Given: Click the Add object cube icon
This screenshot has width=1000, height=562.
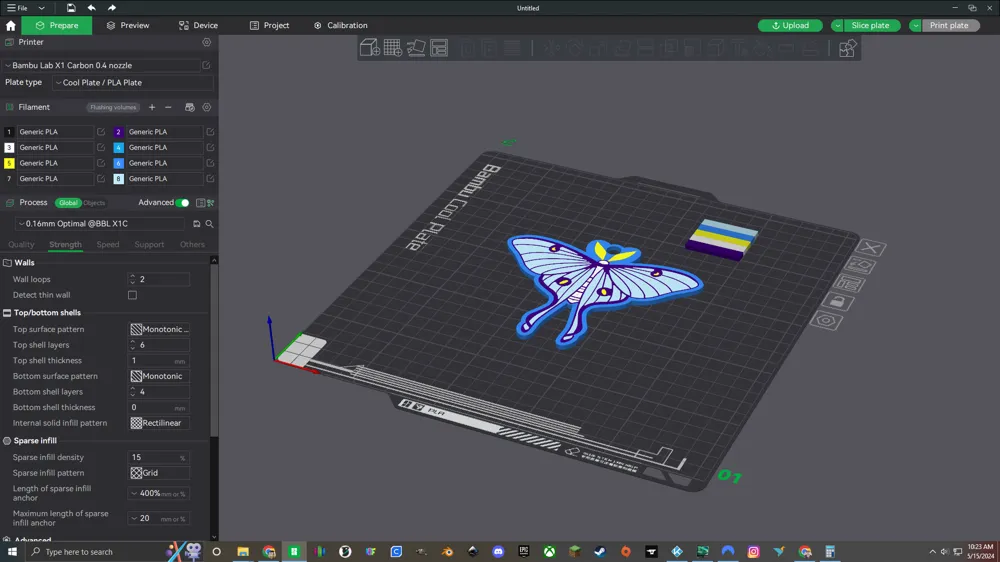Looking at the screenshot, I should coord(369,48).
